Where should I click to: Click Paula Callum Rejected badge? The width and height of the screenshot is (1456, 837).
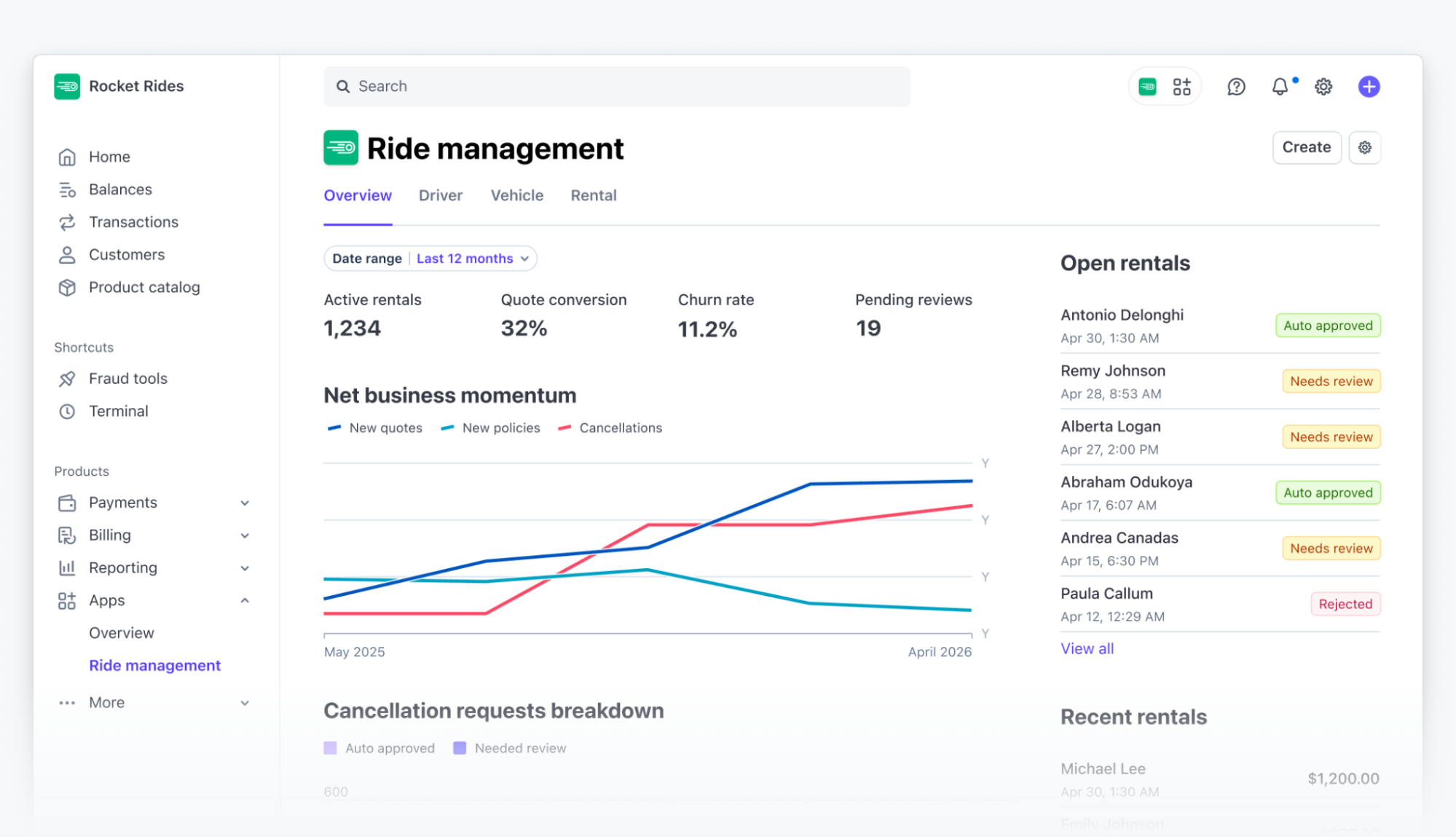point(1345,604)
